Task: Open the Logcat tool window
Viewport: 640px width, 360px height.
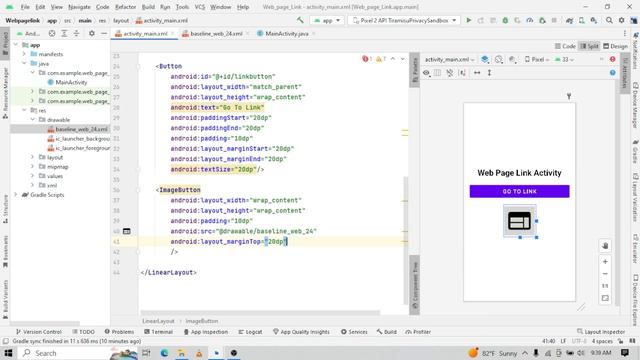Action: (250, 332)
